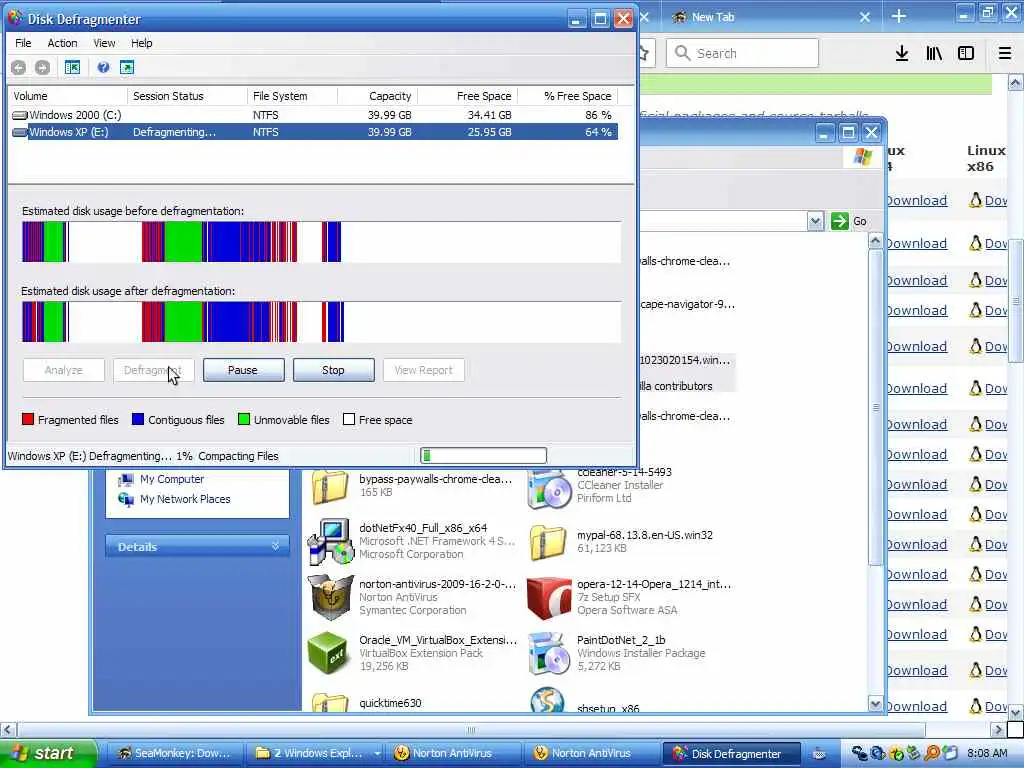
Task: Sort by Session Status column header
Action: pos(187,96)
